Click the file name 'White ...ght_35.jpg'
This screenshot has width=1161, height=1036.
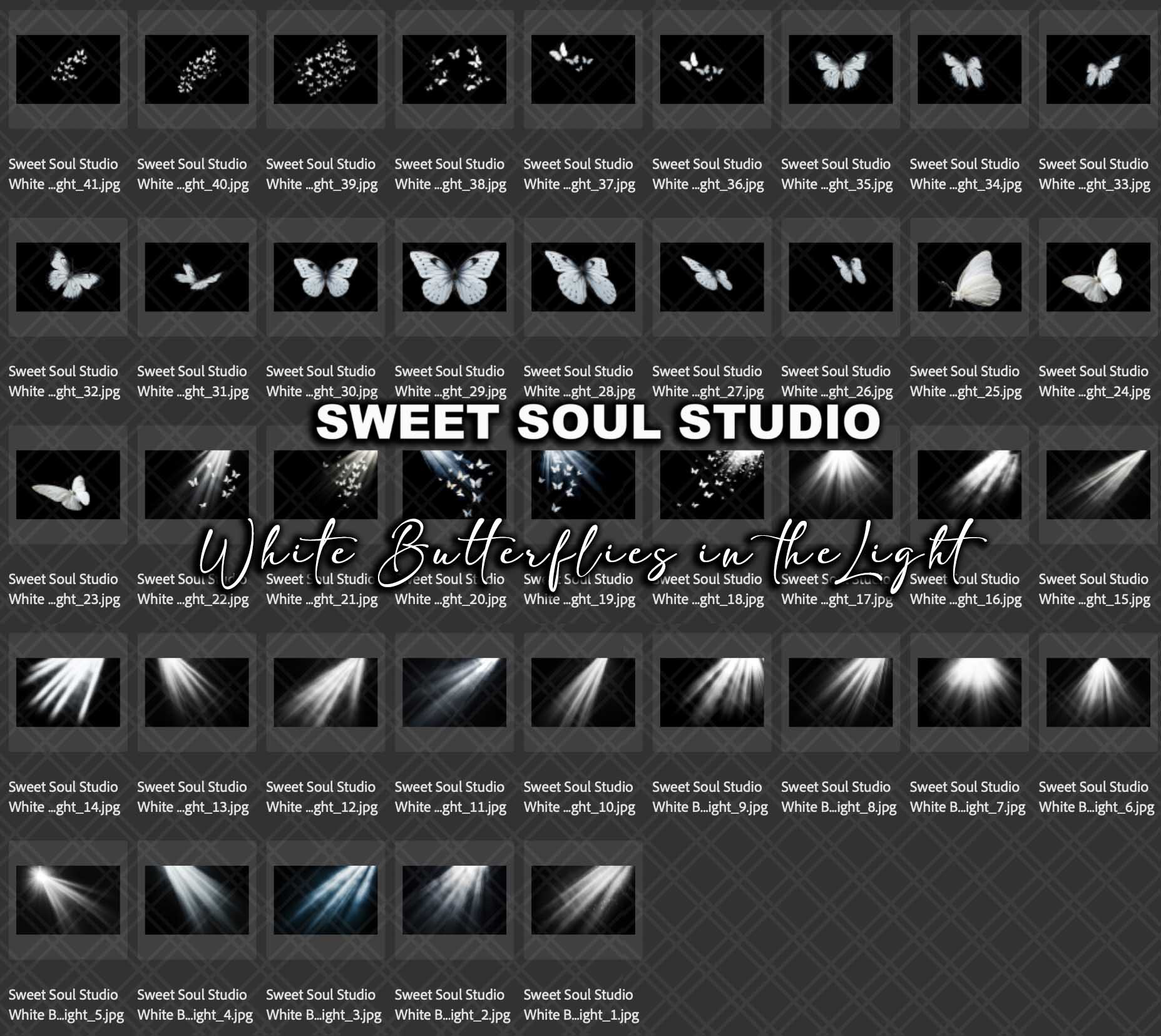pos(837,185)
